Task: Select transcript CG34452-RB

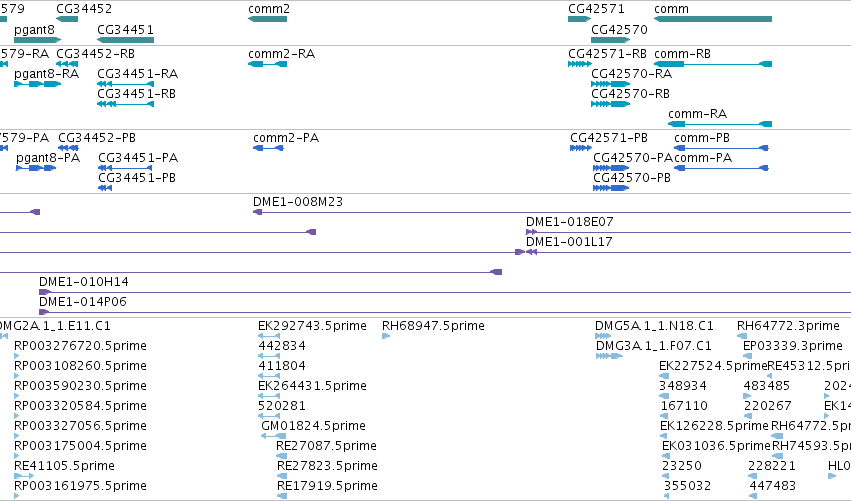Action: click(67, 64)
